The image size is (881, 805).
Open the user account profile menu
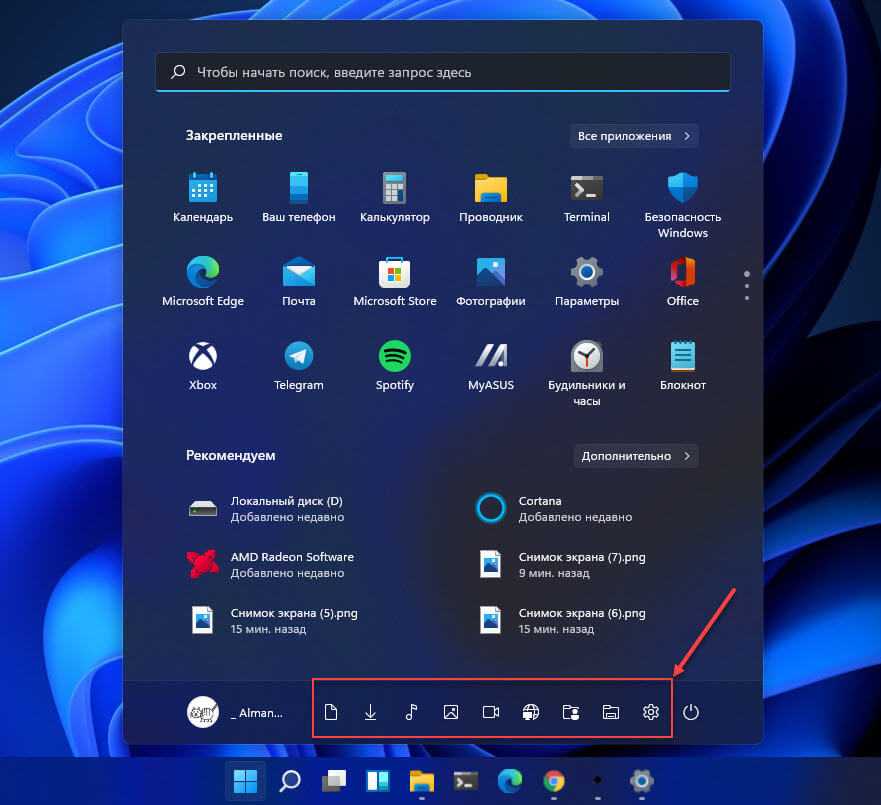click(x=236, y=712)
